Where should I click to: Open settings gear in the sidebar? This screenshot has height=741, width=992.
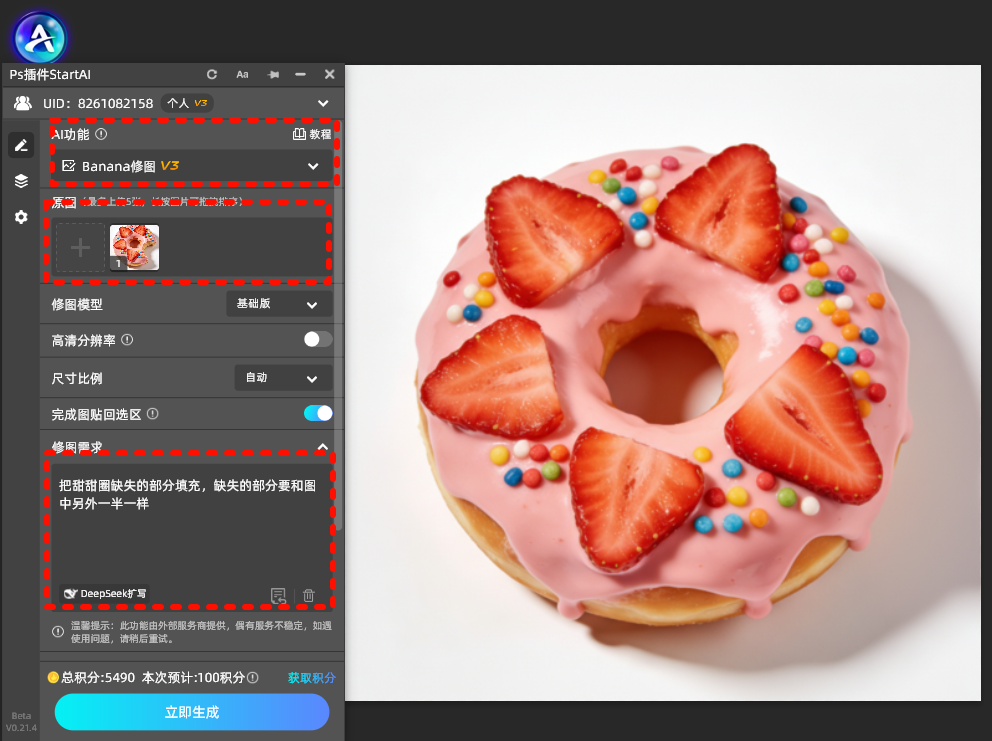[x=20, y=216]
